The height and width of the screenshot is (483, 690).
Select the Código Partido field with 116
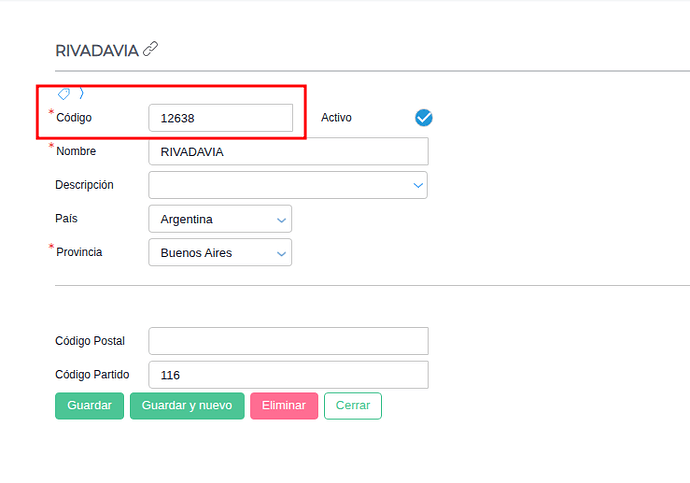(288, 375)
